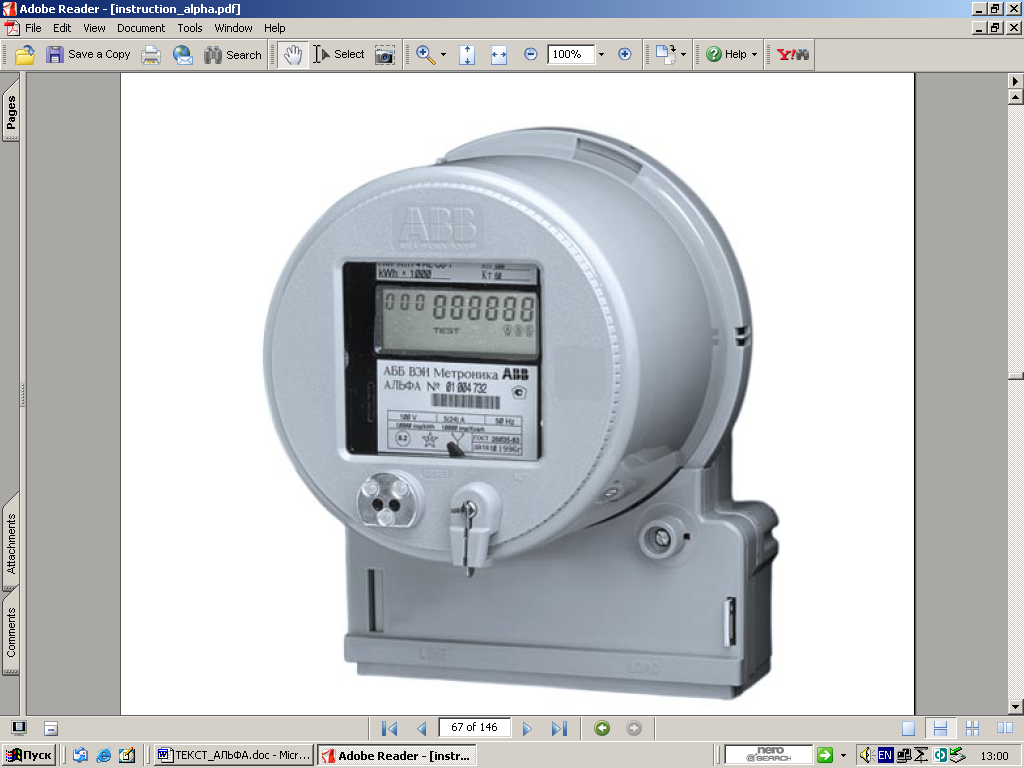Open the Window menu
This screenshot has width=1024, height=768.
(x=233, y=28)
